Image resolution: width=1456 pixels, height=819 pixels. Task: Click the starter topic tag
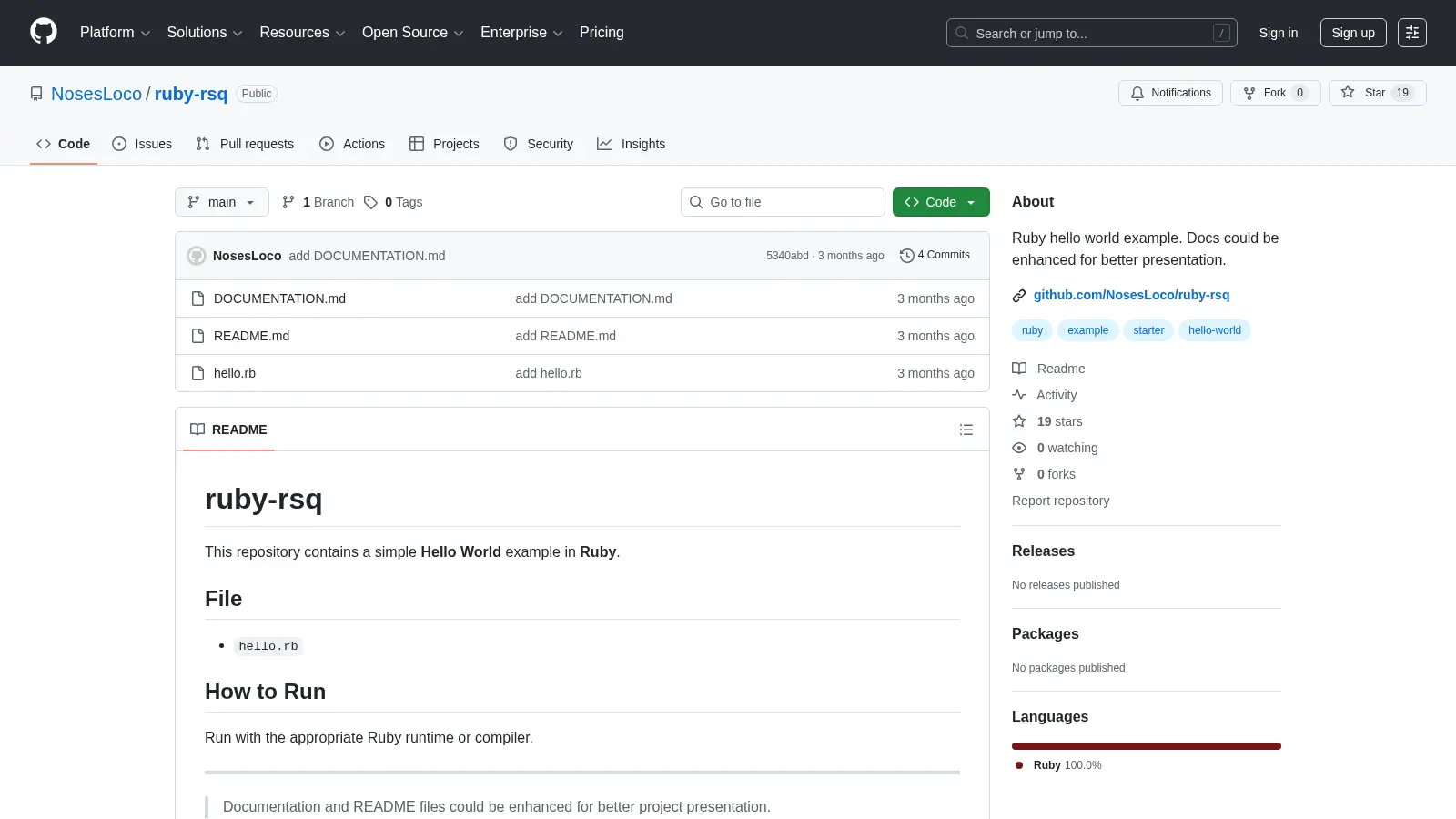coord(1148,330)
